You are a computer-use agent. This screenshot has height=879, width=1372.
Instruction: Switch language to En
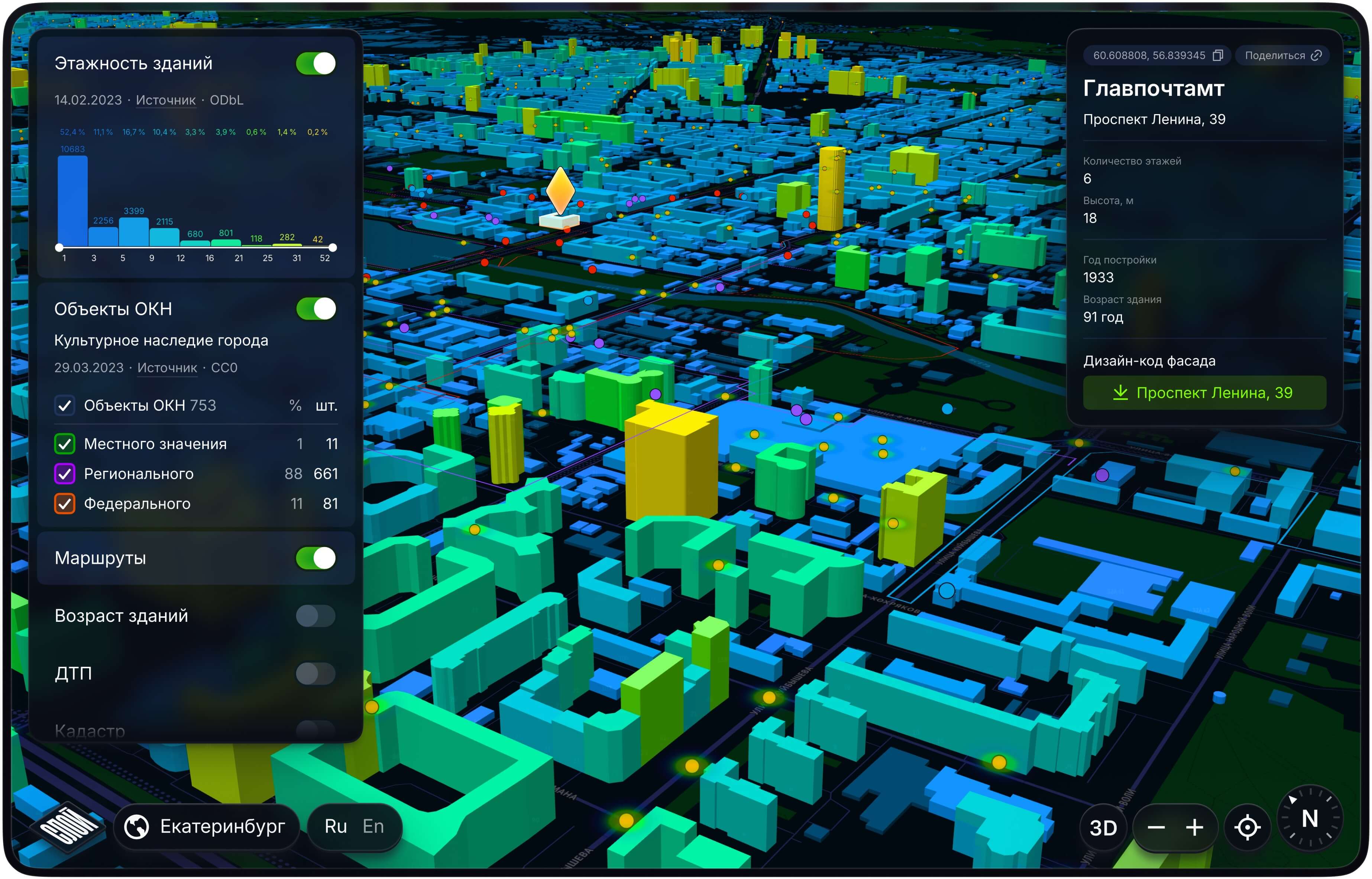[373, 826]
